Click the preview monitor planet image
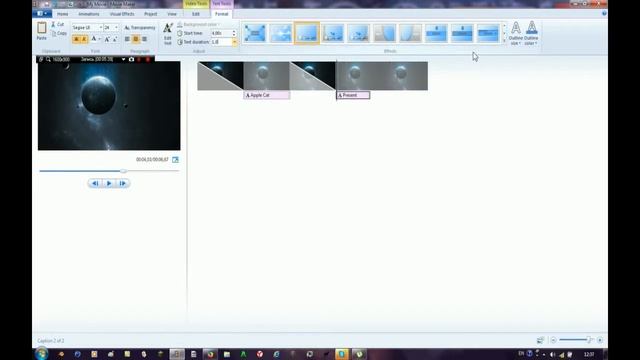Image resolution: width=640 pixels, height=360 pixels. click(x=109, y=106)
